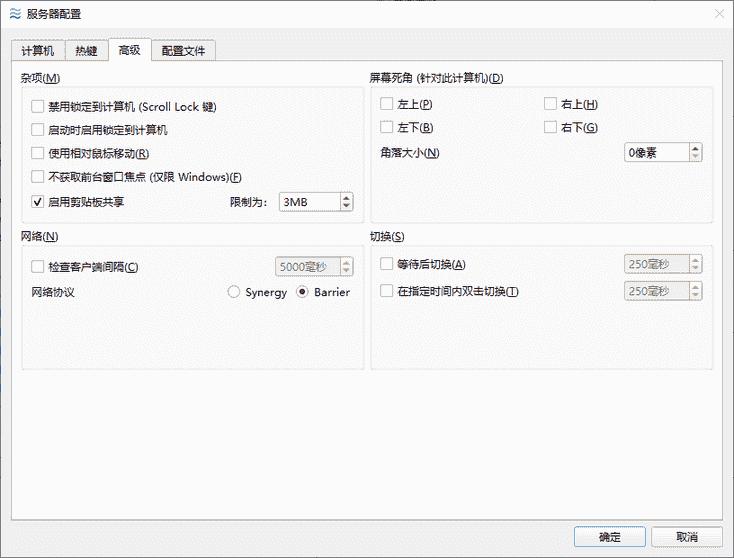Click the 网络协议 label

53,292
